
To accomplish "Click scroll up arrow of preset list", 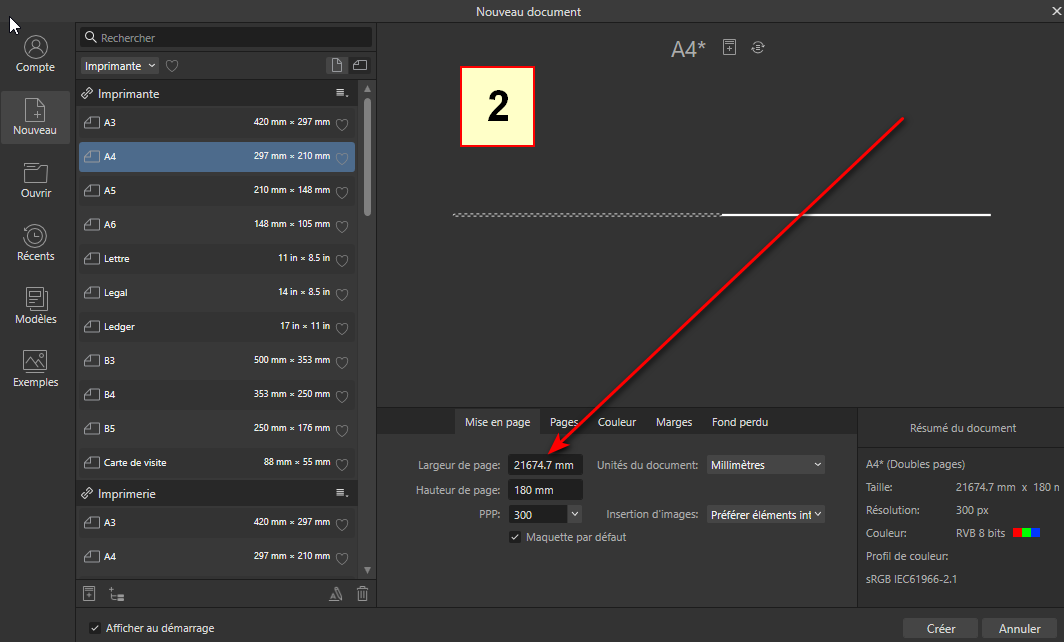I will click(367, 88).
